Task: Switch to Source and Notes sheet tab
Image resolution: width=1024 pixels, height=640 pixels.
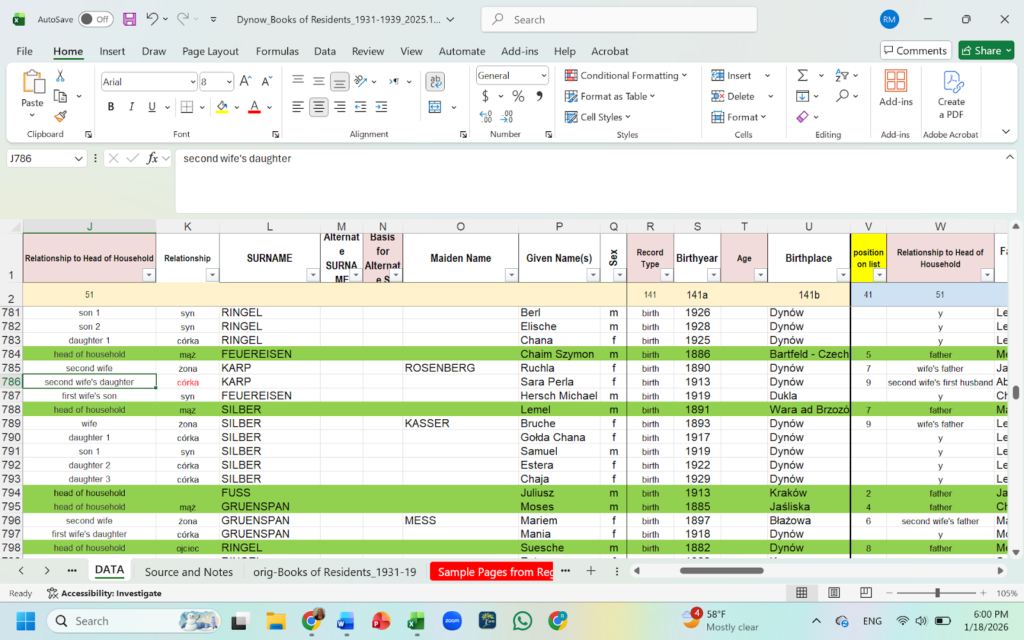Action: coord(188,571)
